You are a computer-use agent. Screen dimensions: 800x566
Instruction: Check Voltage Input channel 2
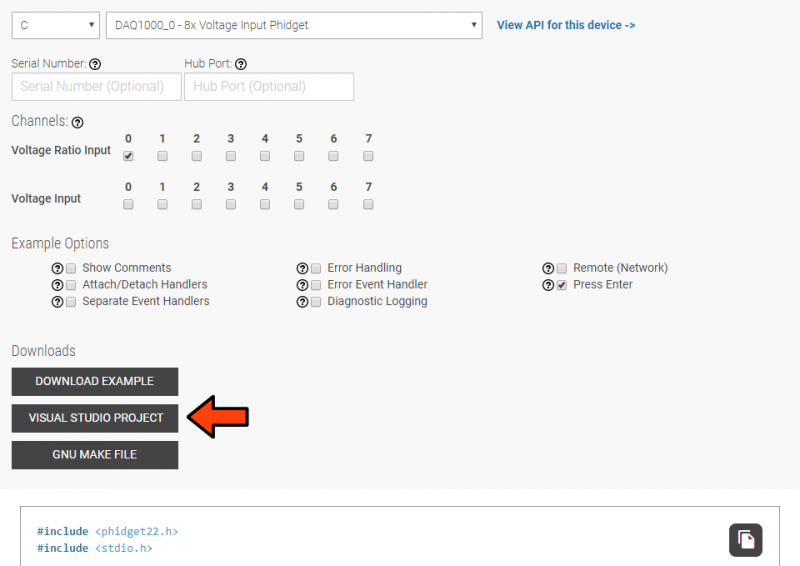click(196, 205)
